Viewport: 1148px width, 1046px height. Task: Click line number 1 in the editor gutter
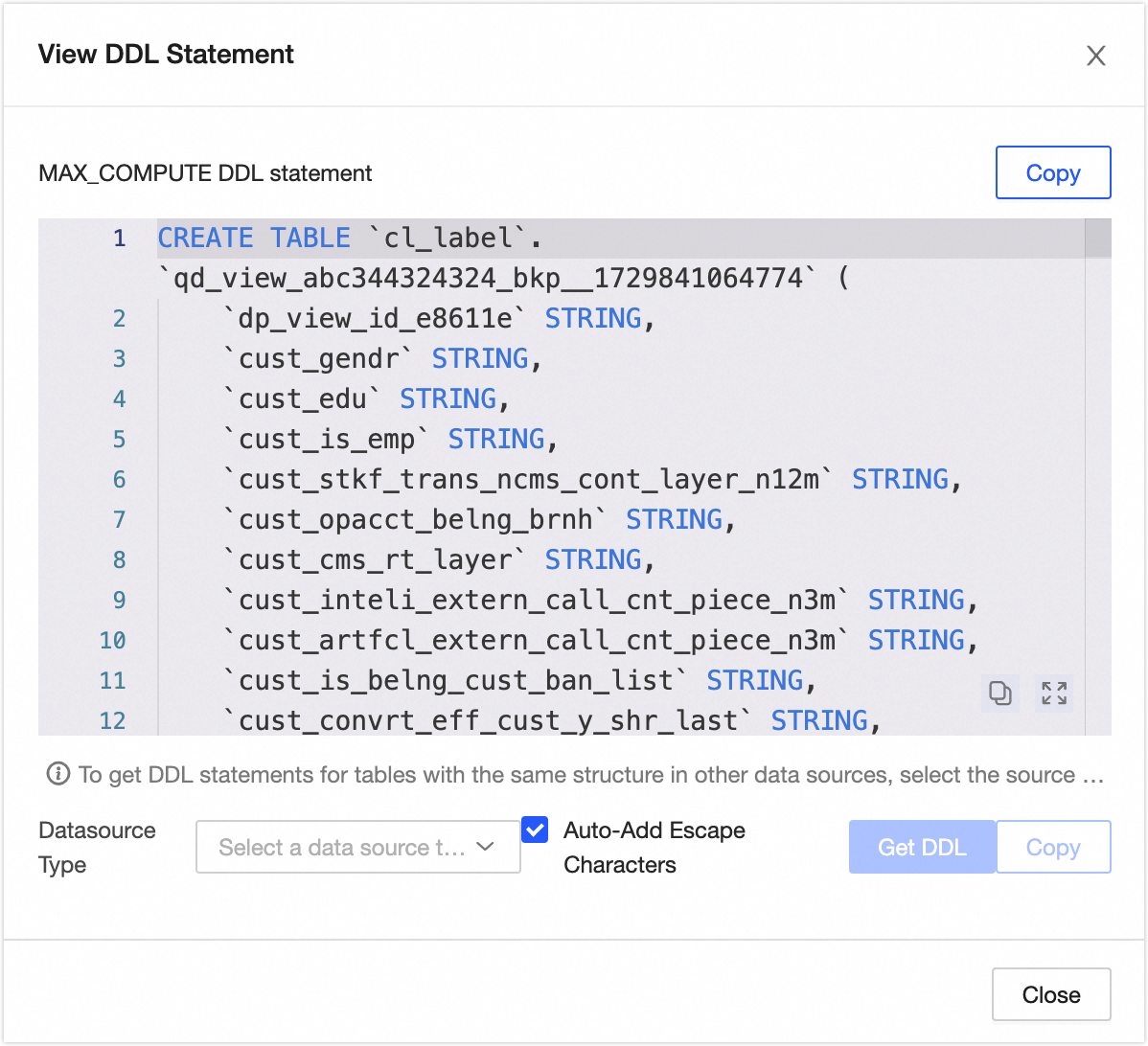[119, 239]
